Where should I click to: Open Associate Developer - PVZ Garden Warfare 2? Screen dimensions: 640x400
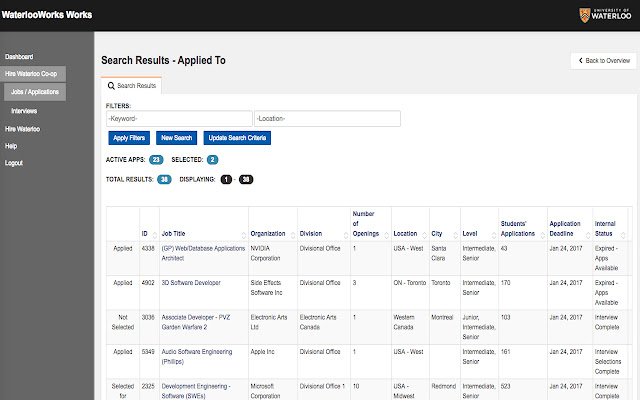[196, 322]
